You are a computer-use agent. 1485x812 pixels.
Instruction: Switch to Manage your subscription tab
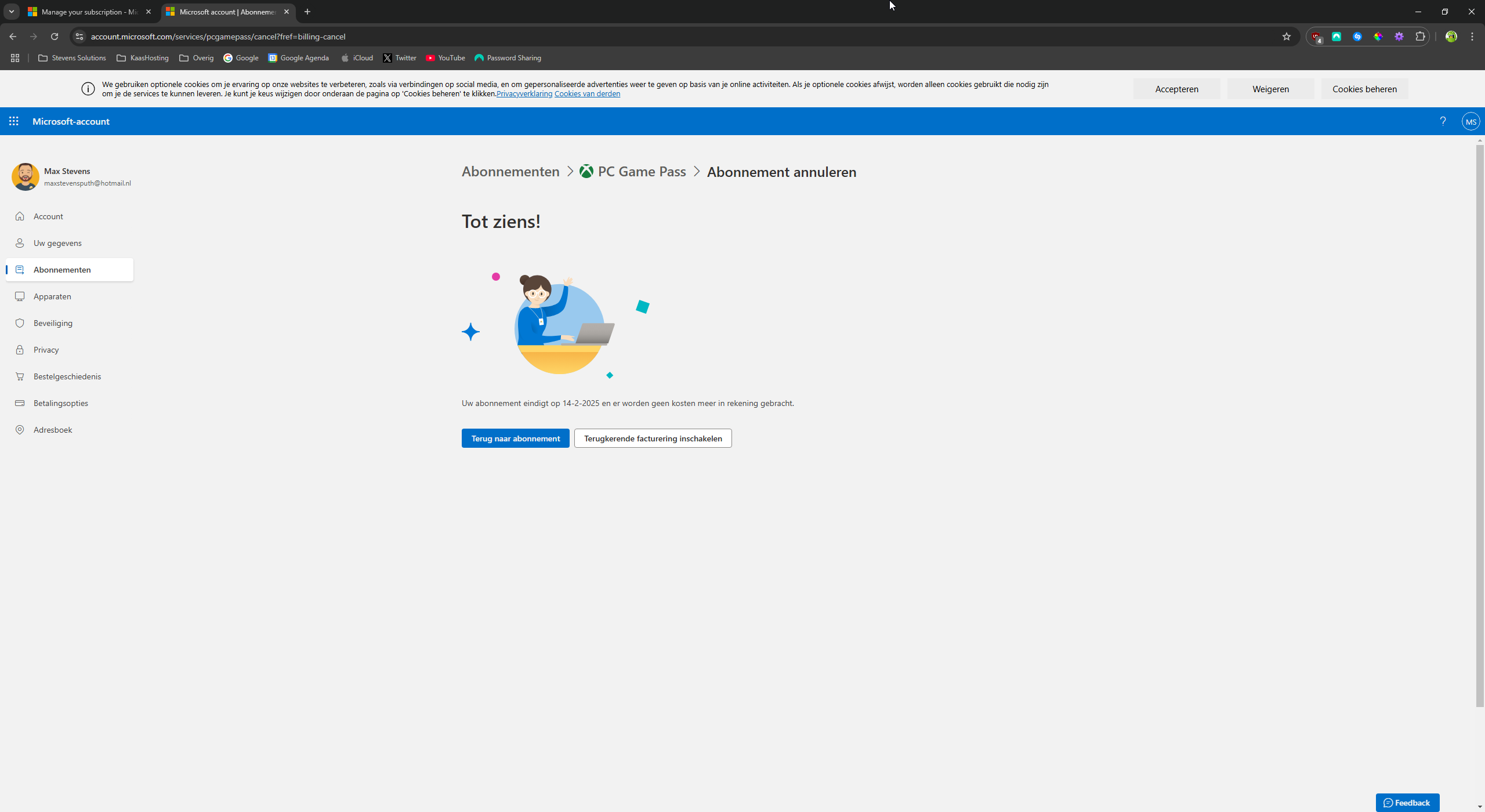pos(87,12)
